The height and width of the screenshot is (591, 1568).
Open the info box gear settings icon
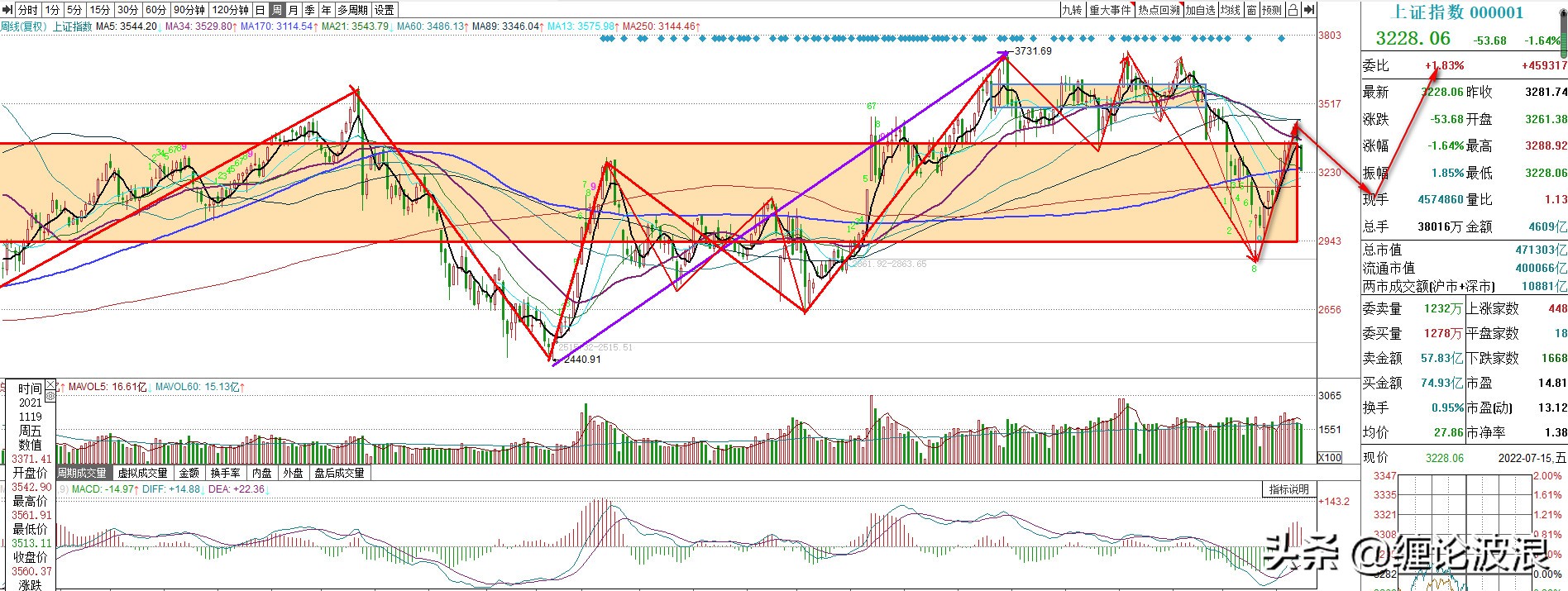point(50,397)
